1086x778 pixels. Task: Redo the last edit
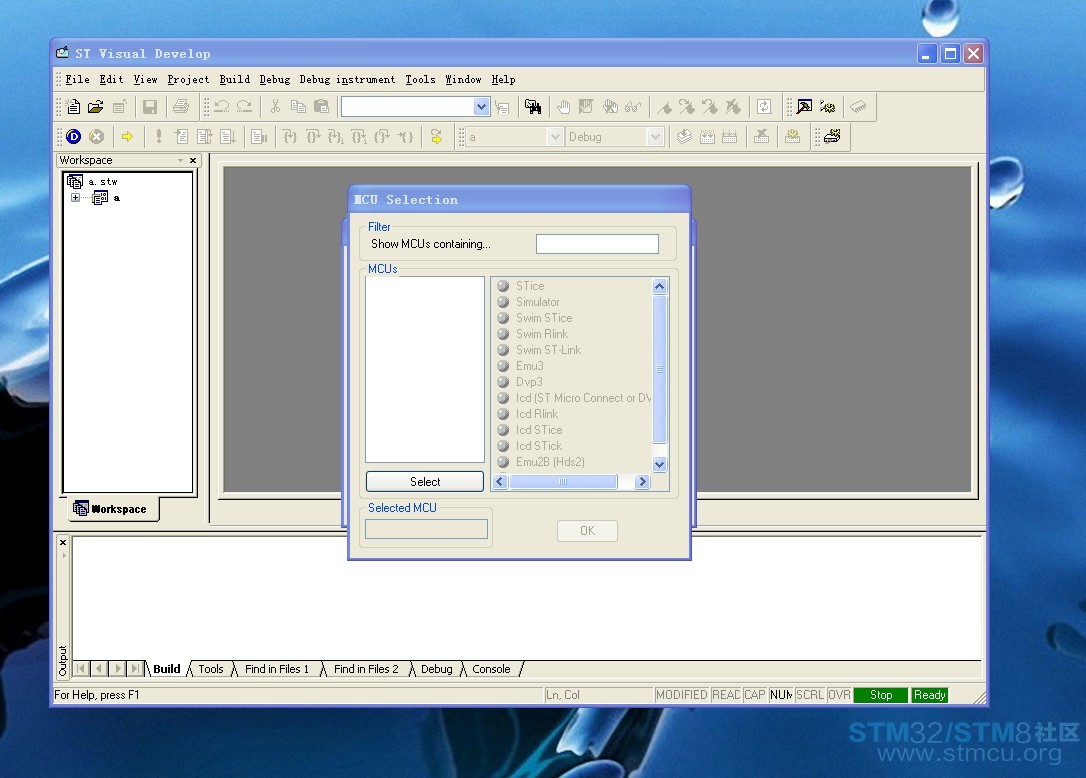[x=244, y=107]
